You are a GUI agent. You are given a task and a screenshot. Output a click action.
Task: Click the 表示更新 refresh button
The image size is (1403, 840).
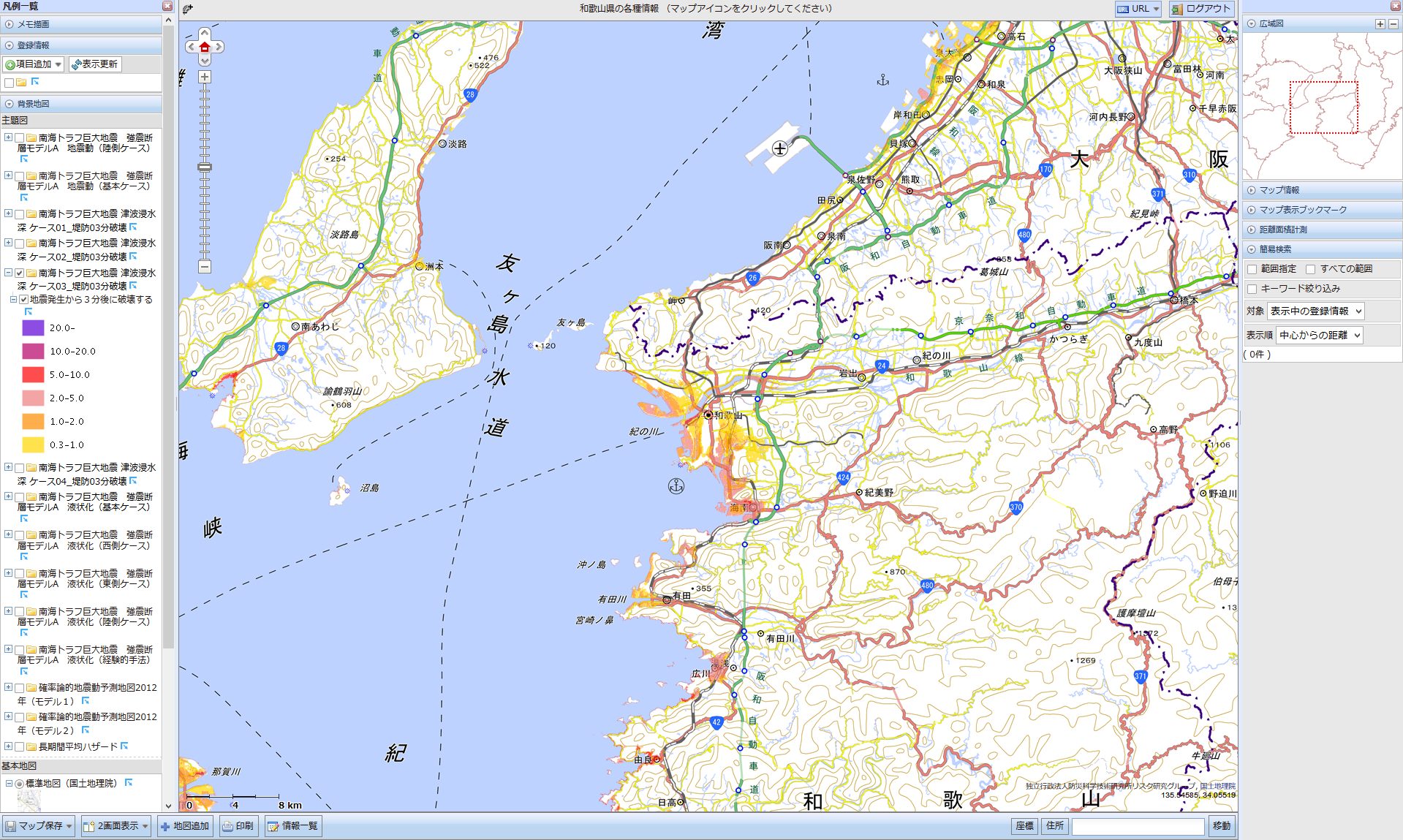pos(95,64)
